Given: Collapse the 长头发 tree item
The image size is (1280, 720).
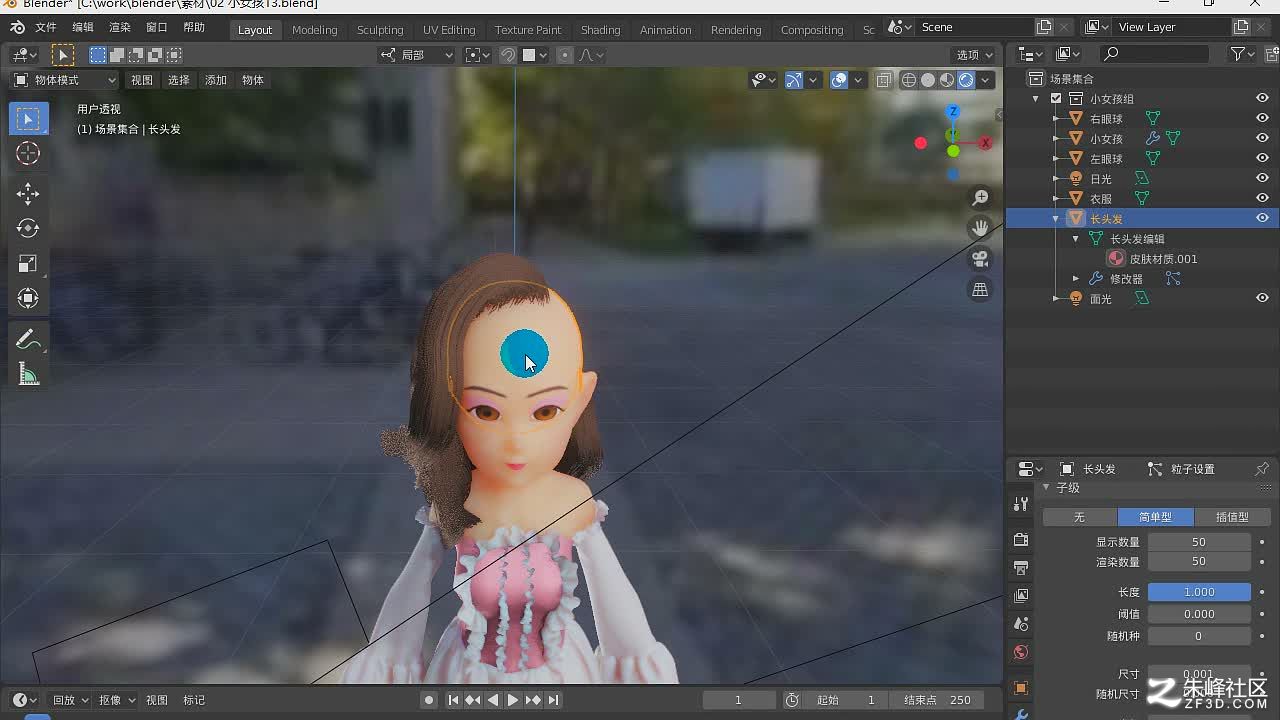Looking at the screenshot, I should 1056,218.
